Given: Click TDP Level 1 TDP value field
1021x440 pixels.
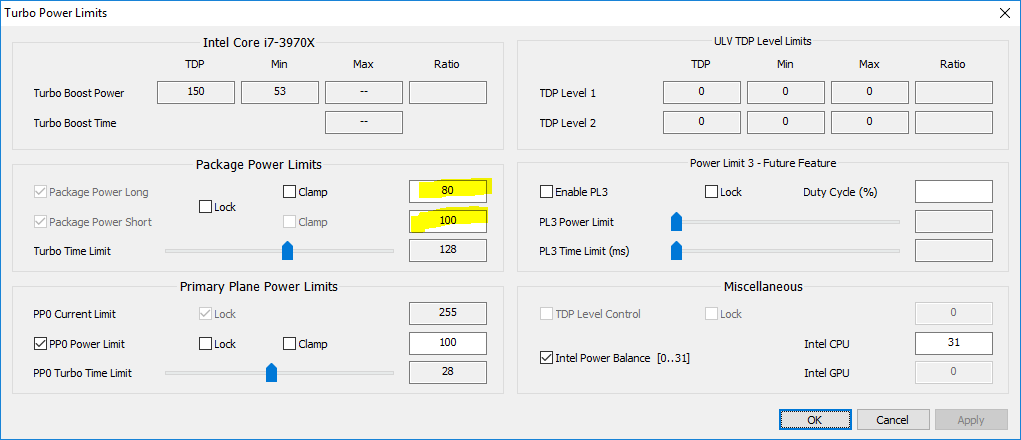Looking at the screenshot, I should (x=701, y=92).
